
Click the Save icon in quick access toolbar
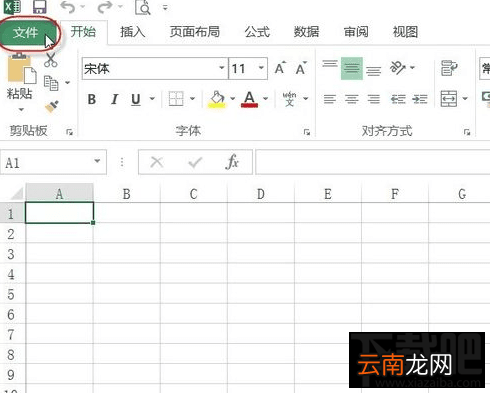pos(40,7)
